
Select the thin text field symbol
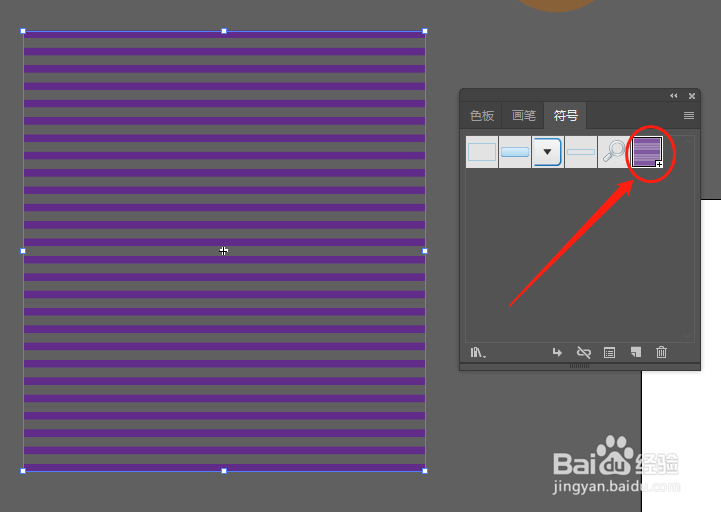tap(581, 152)
